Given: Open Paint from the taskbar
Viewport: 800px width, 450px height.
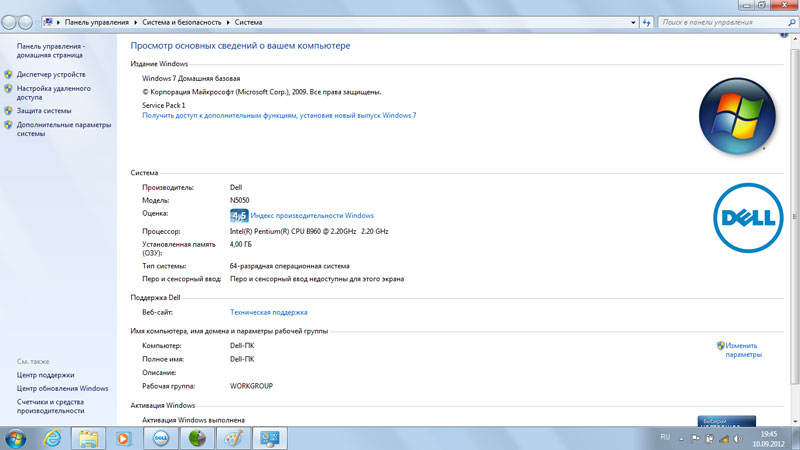Looking at the screenshot, I should pyautogui.click(x=234, y=438).
